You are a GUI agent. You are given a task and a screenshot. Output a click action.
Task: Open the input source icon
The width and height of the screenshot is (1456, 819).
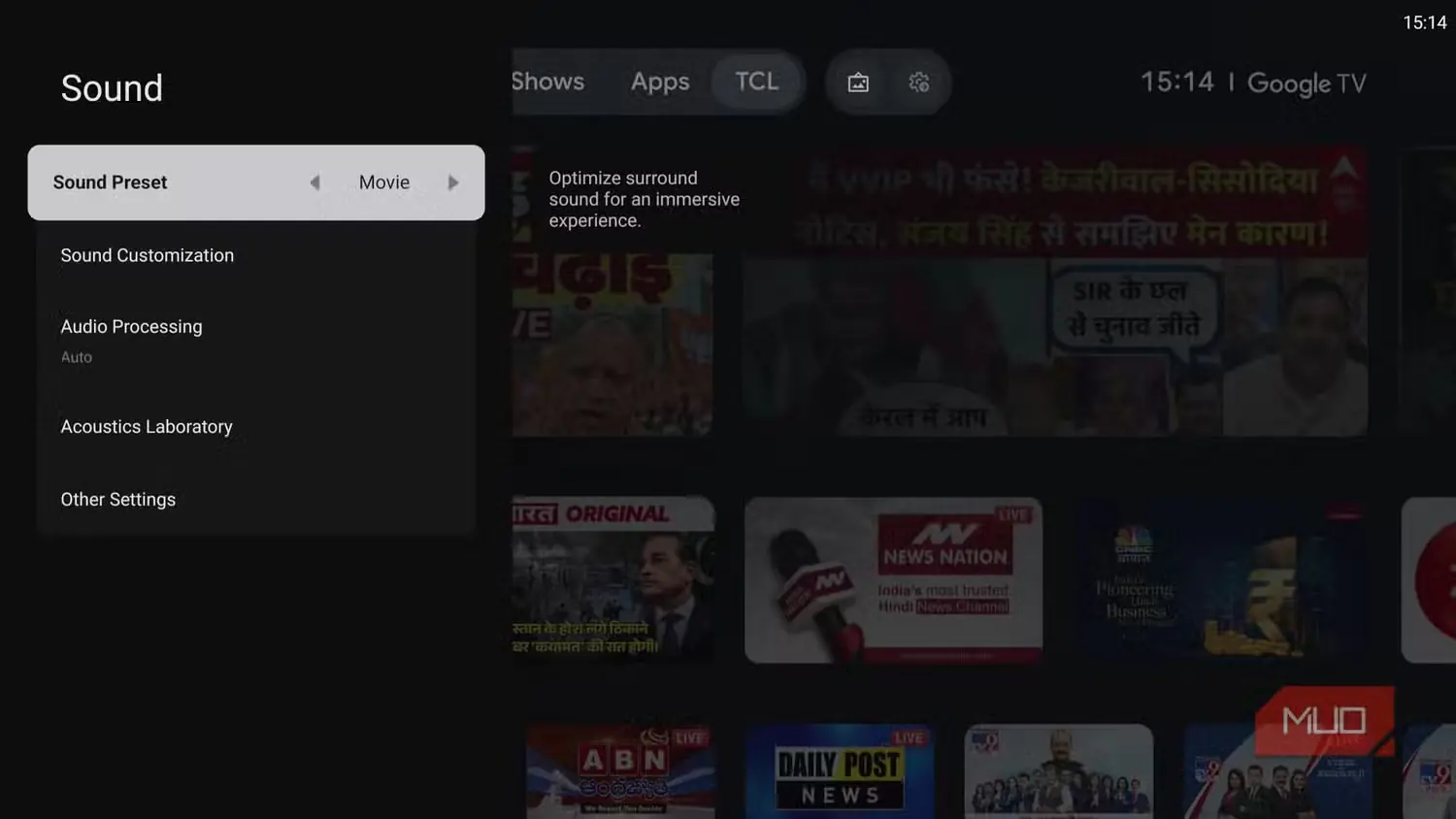(858, 82)
